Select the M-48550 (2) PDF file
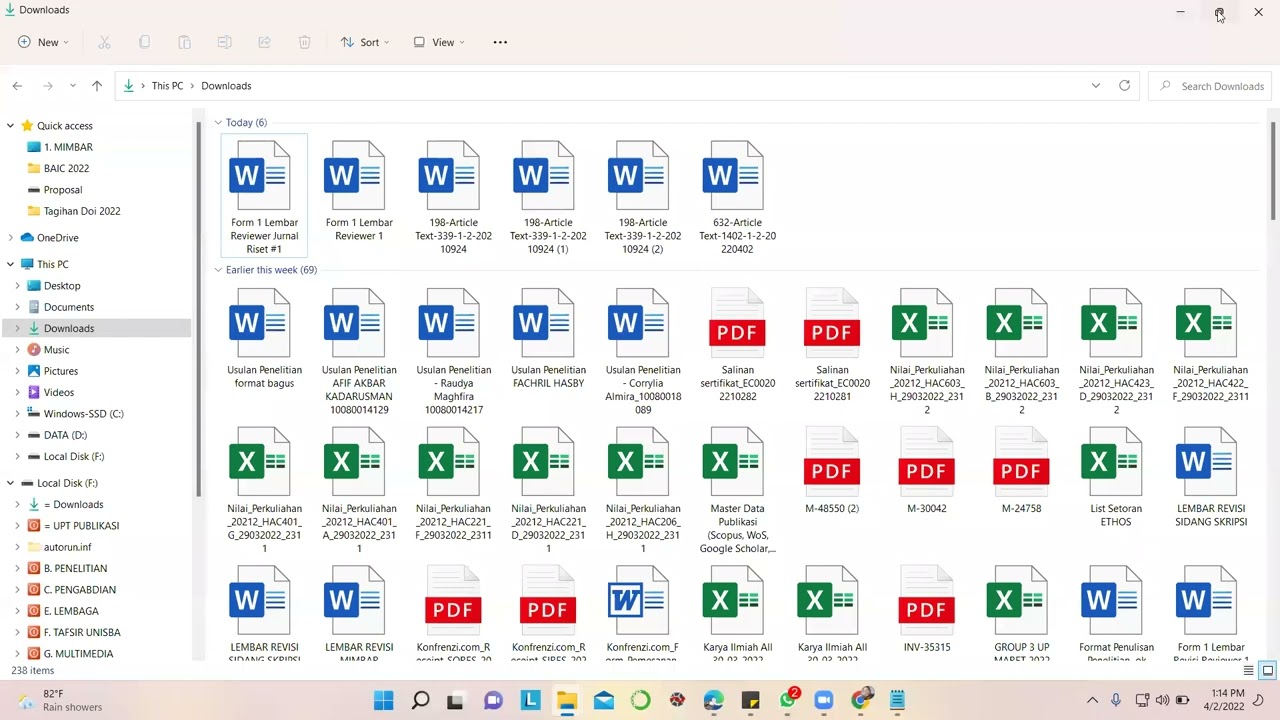This screenshot has height=720, width=1280. 832,471
